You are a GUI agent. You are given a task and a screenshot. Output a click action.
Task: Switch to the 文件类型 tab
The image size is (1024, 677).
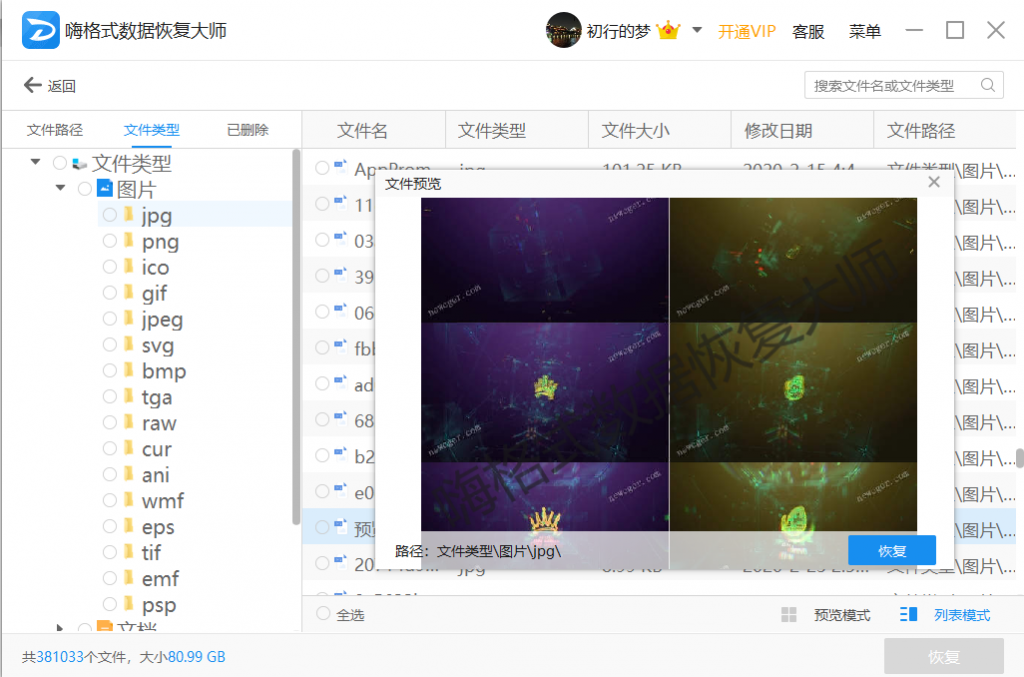(x=152, y=130)
